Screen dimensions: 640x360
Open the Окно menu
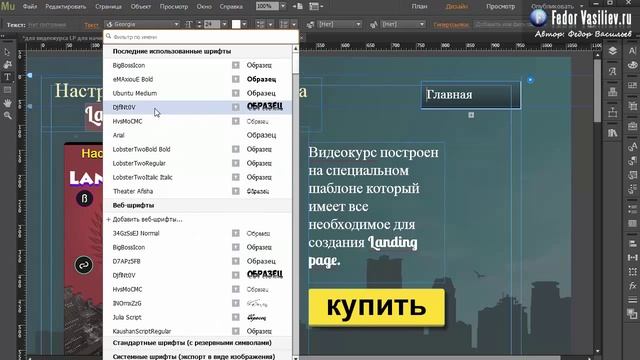tap(204, 7)
